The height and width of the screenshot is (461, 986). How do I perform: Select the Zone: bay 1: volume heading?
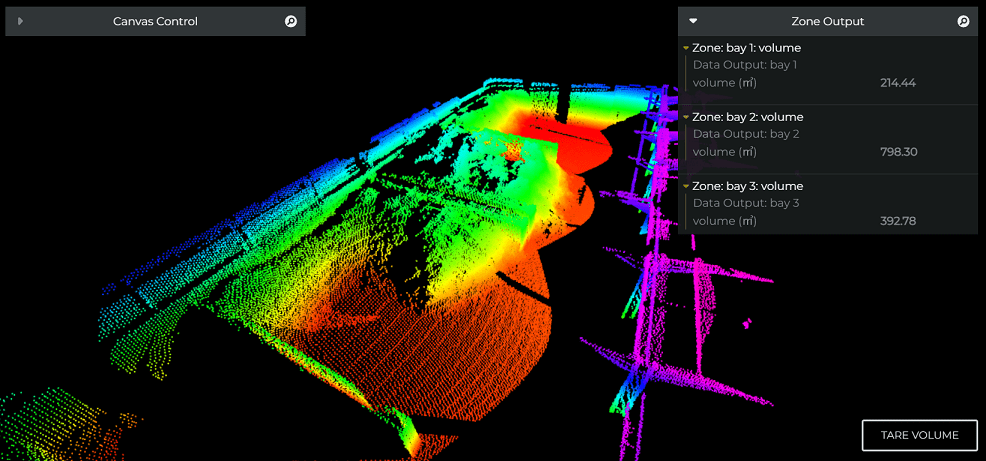pyautogui.click(x=746, y=48)
